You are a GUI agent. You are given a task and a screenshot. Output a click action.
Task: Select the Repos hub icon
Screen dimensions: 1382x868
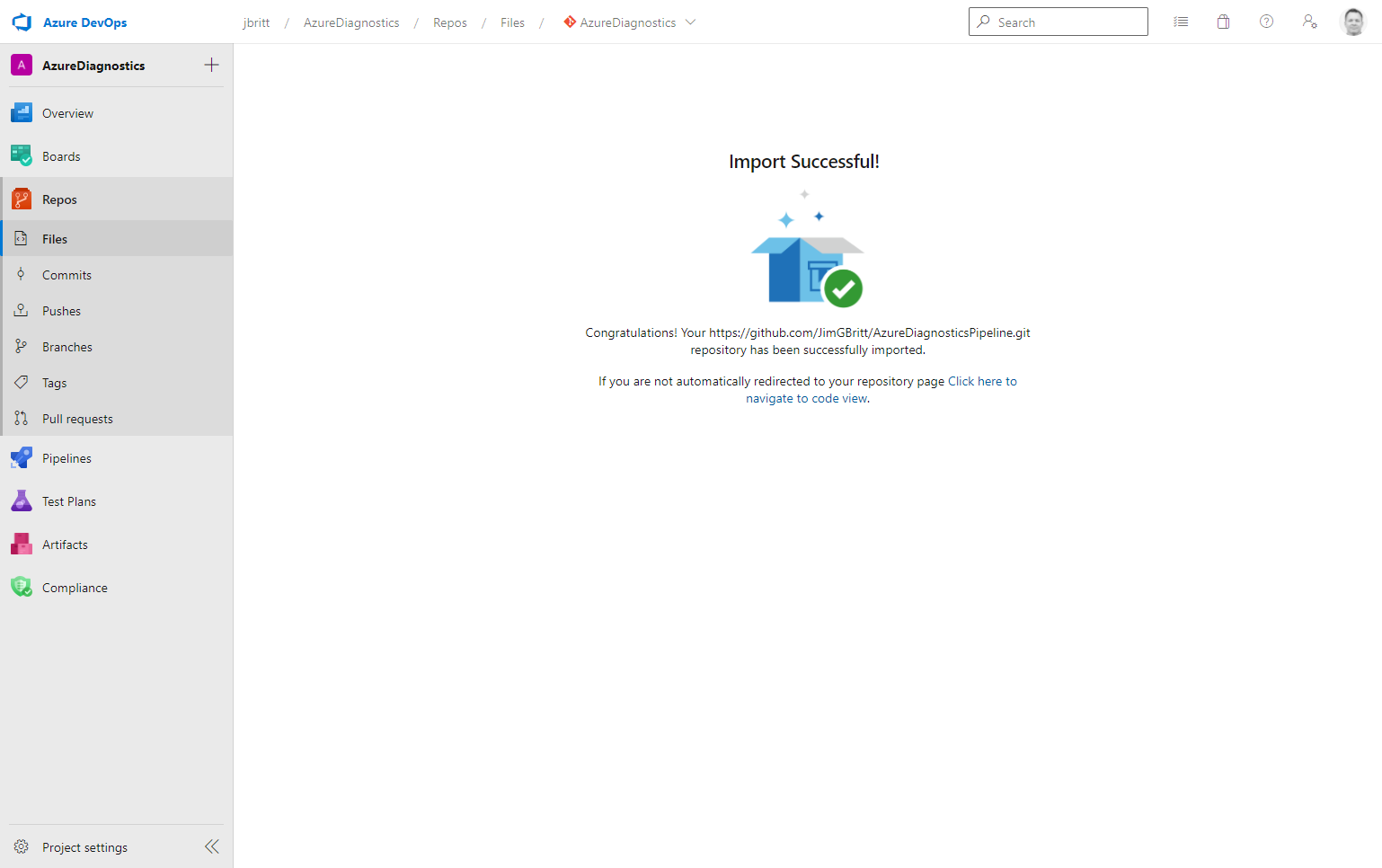point(22,199)
